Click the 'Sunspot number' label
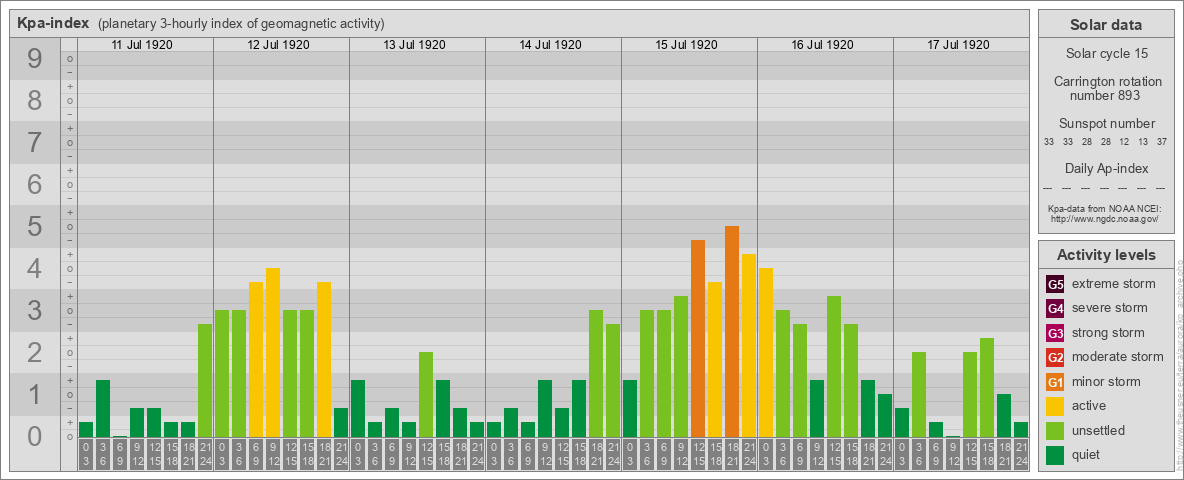1184x480 pixels. click(1105, 124)
